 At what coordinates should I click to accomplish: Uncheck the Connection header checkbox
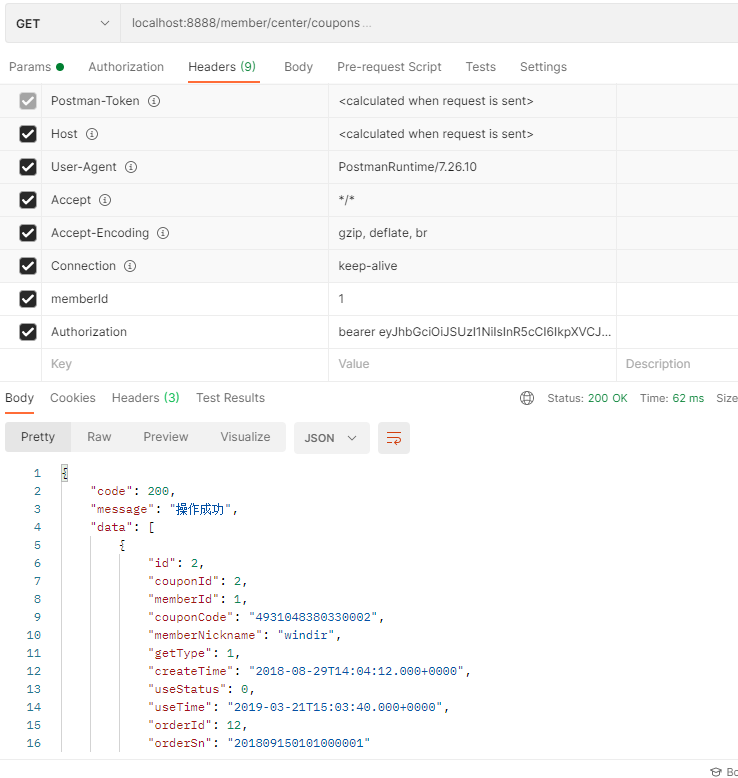coord(28,266)
